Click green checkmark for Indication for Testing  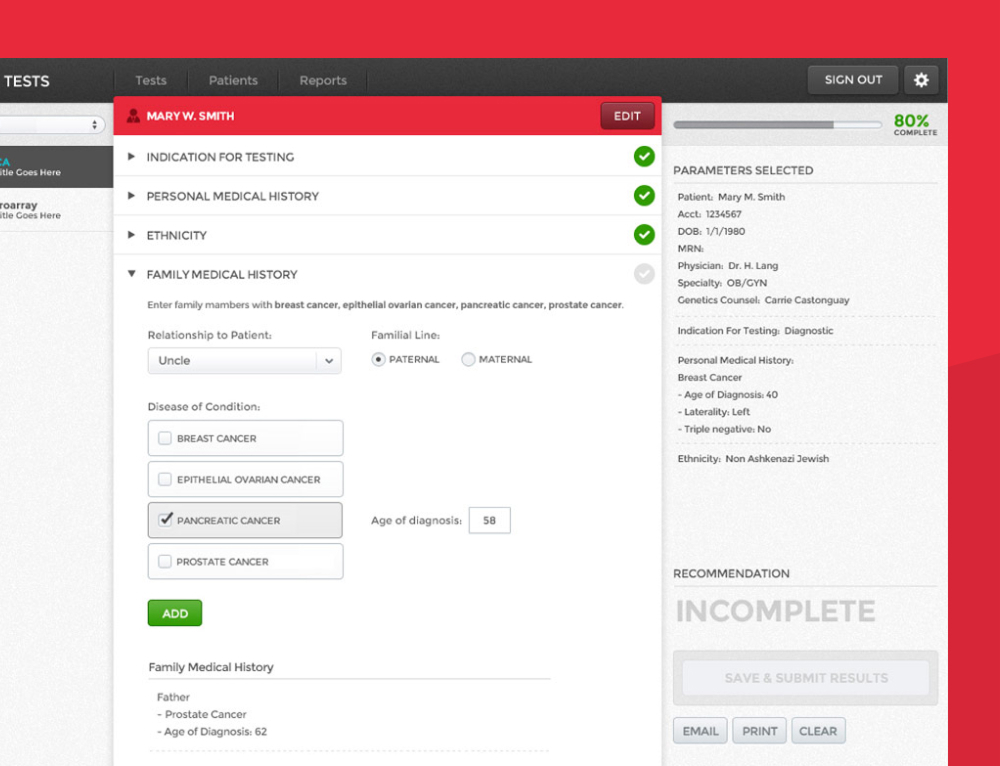644,157
